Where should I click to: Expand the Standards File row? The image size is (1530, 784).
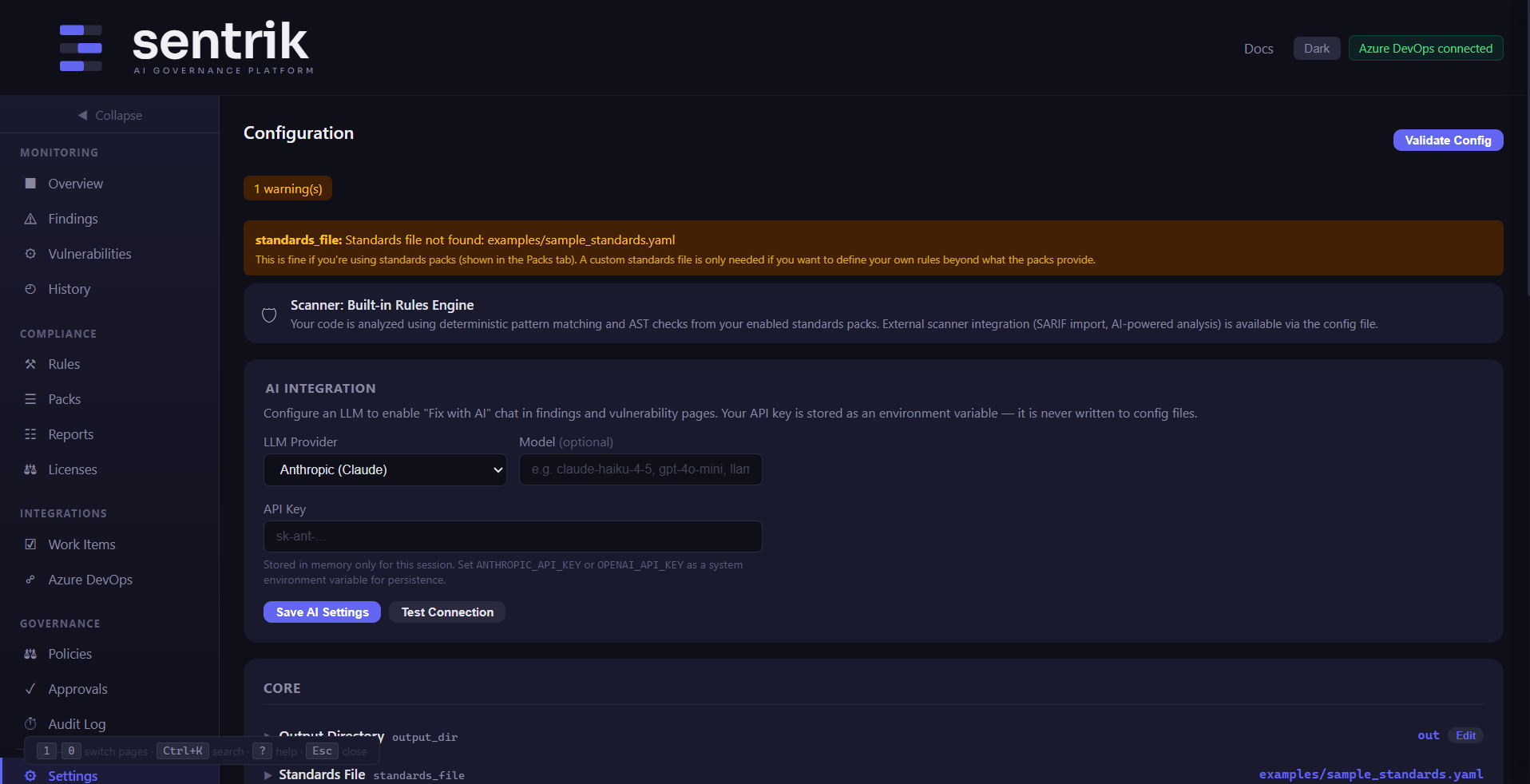(x=268, y=775)
